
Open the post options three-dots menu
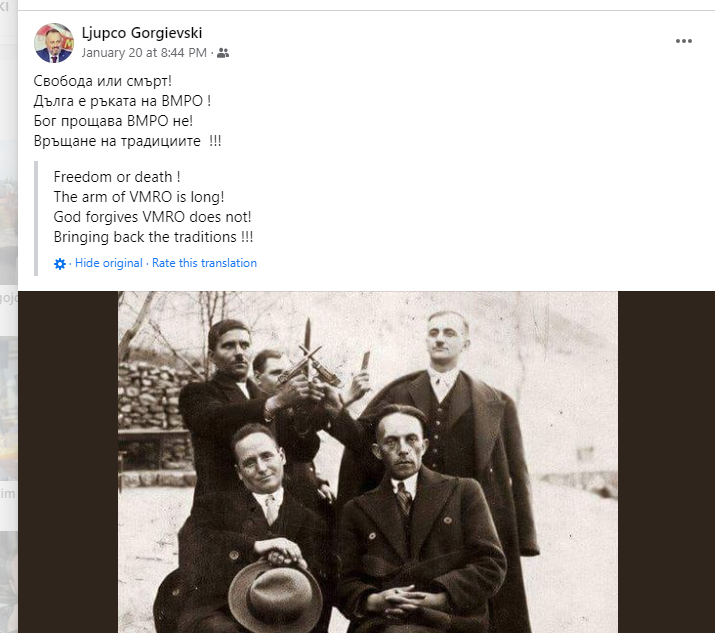pyautogui.click(x=684, y=41)
